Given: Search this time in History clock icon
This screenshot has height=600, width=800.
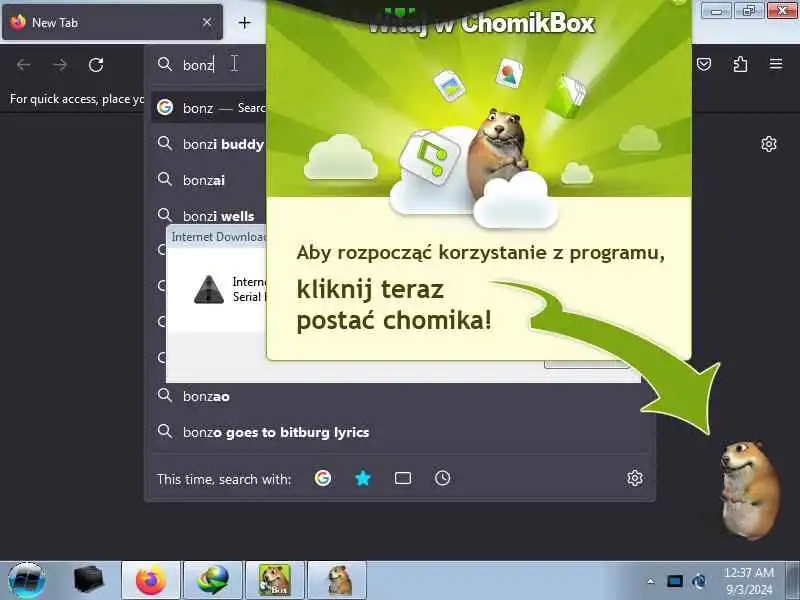Looking at the screenshot, I should pos(442,478).
